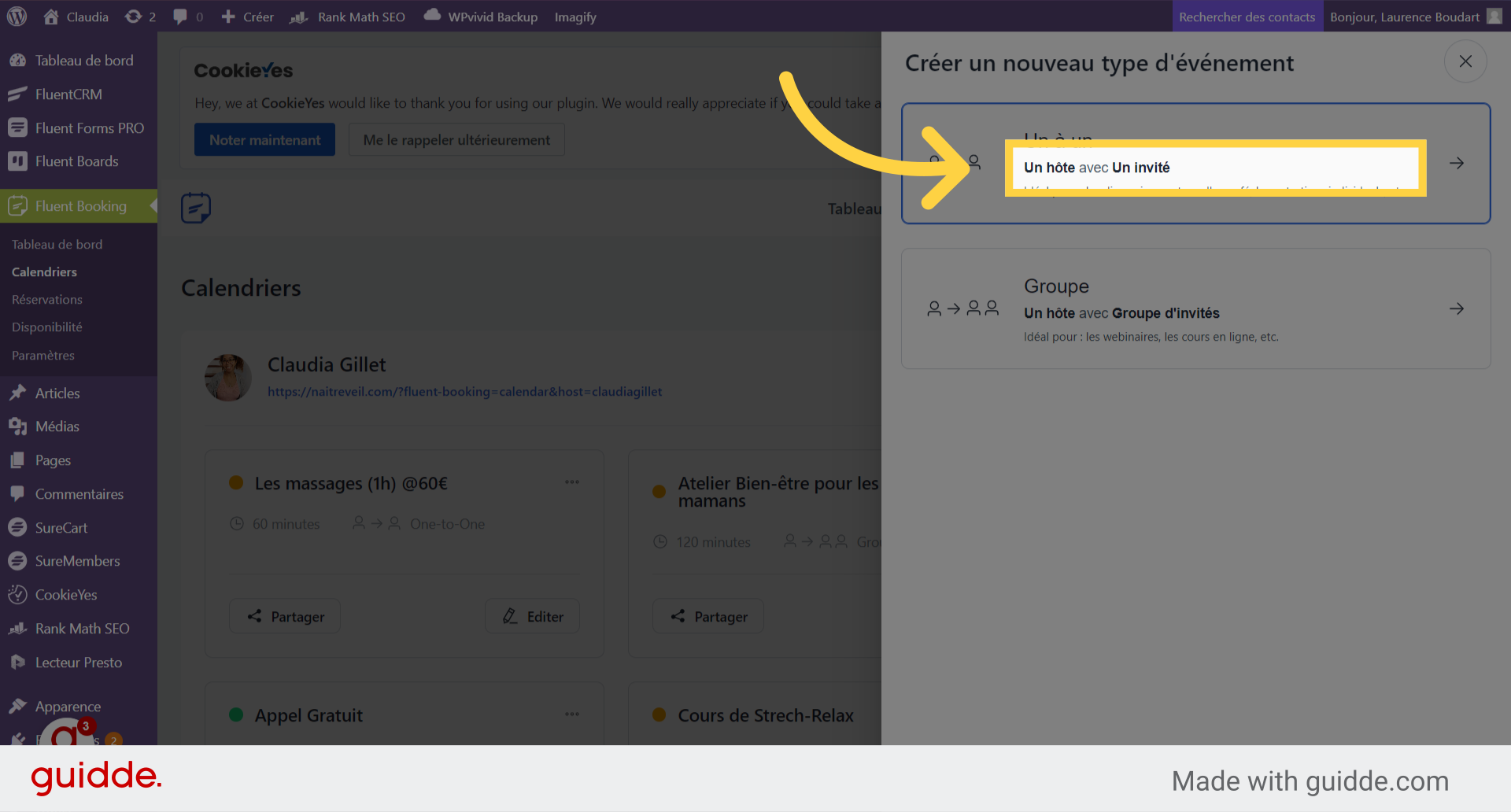The height and width of the screenshot is (812, 1511).
Task: Open Apparence in sidebar
Action: tap(79, 707)
